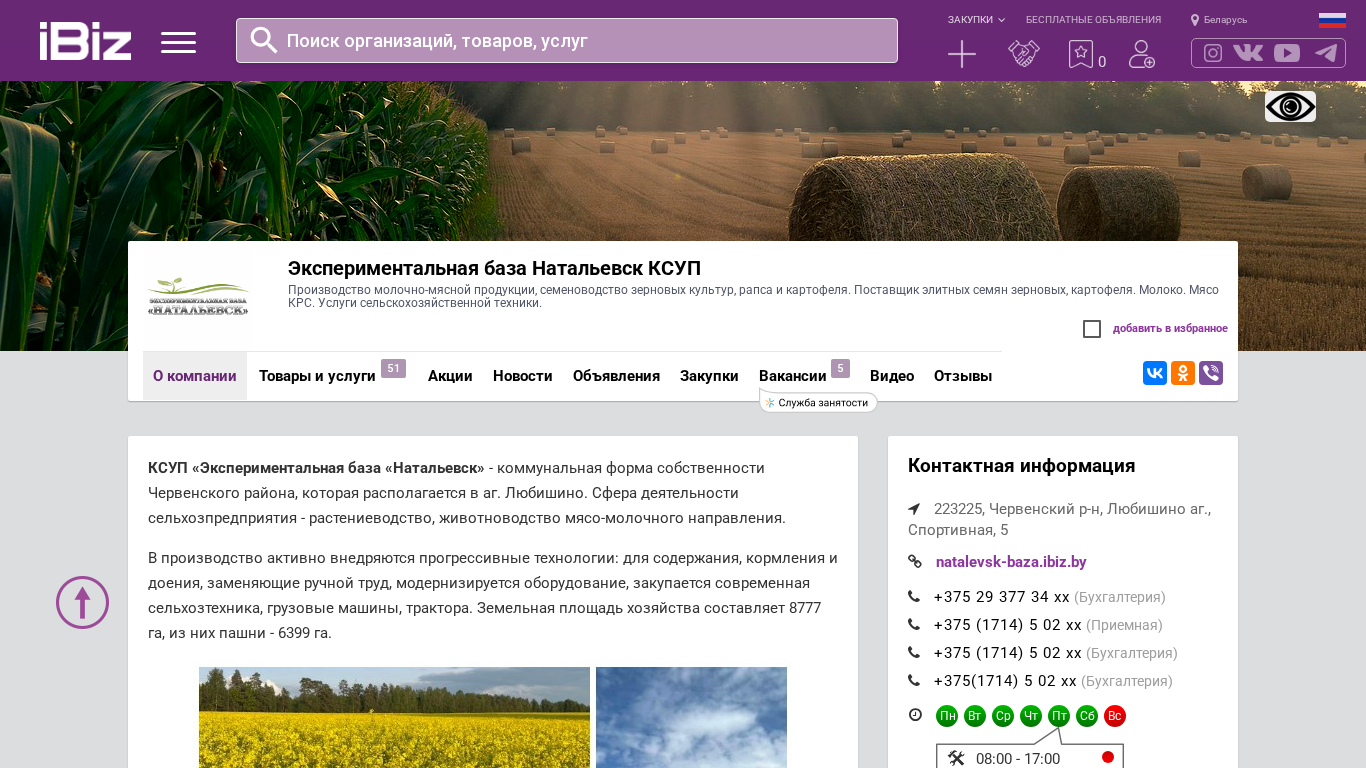Click the plus add icon in header
Image resolution: width=1366 pixels, height=768 pixels.
tap(962, 54)
